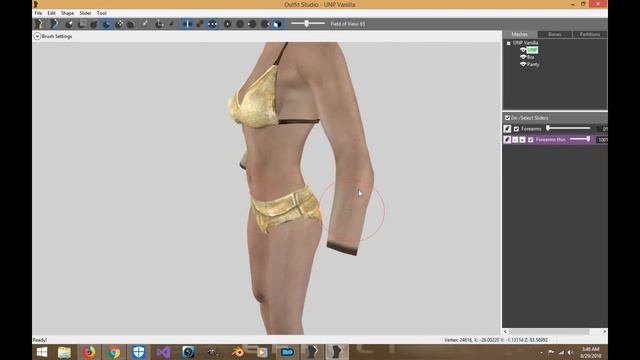Toggle X-Mirror symmetry editing icon
The image size is (640, 360).
pyautogui.click(x=187, y=24)
